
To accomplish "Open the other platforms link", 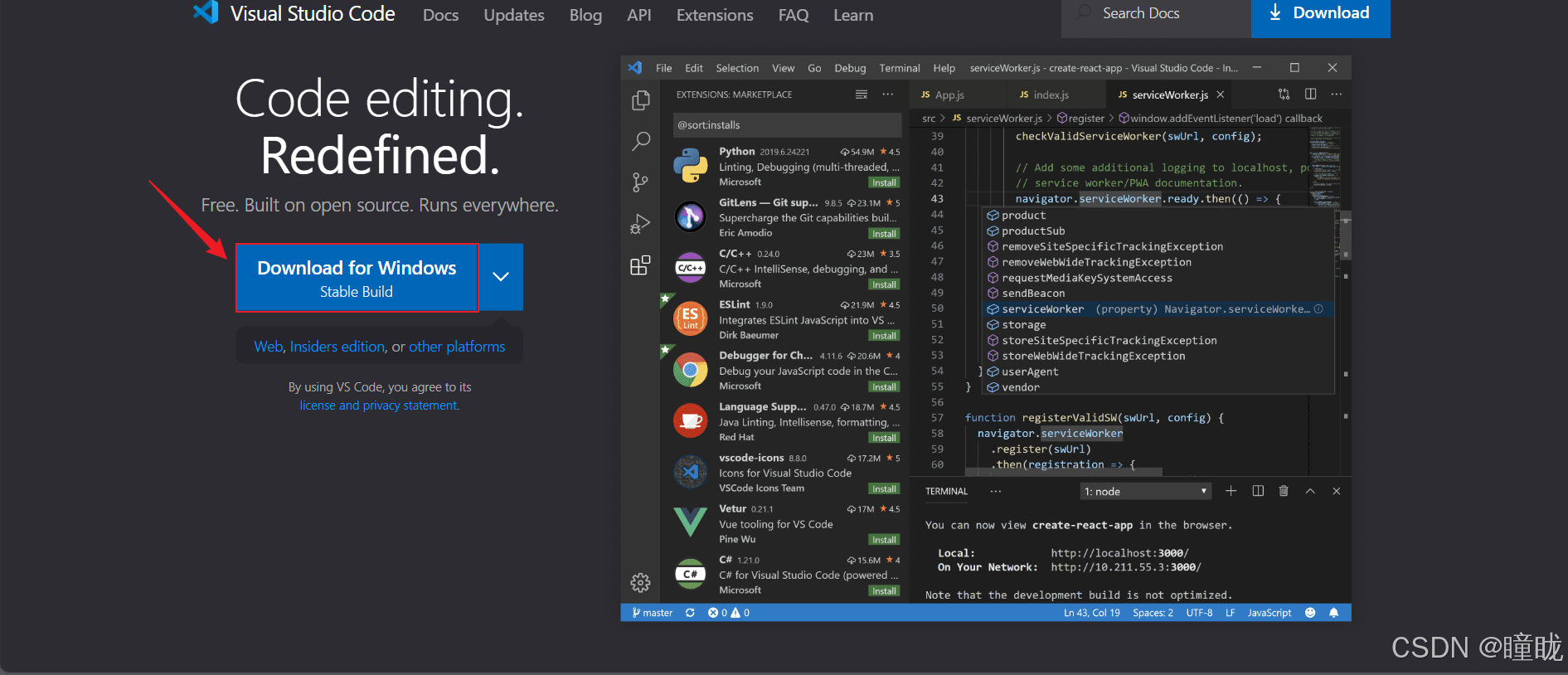I will click(x=457, y=347).
